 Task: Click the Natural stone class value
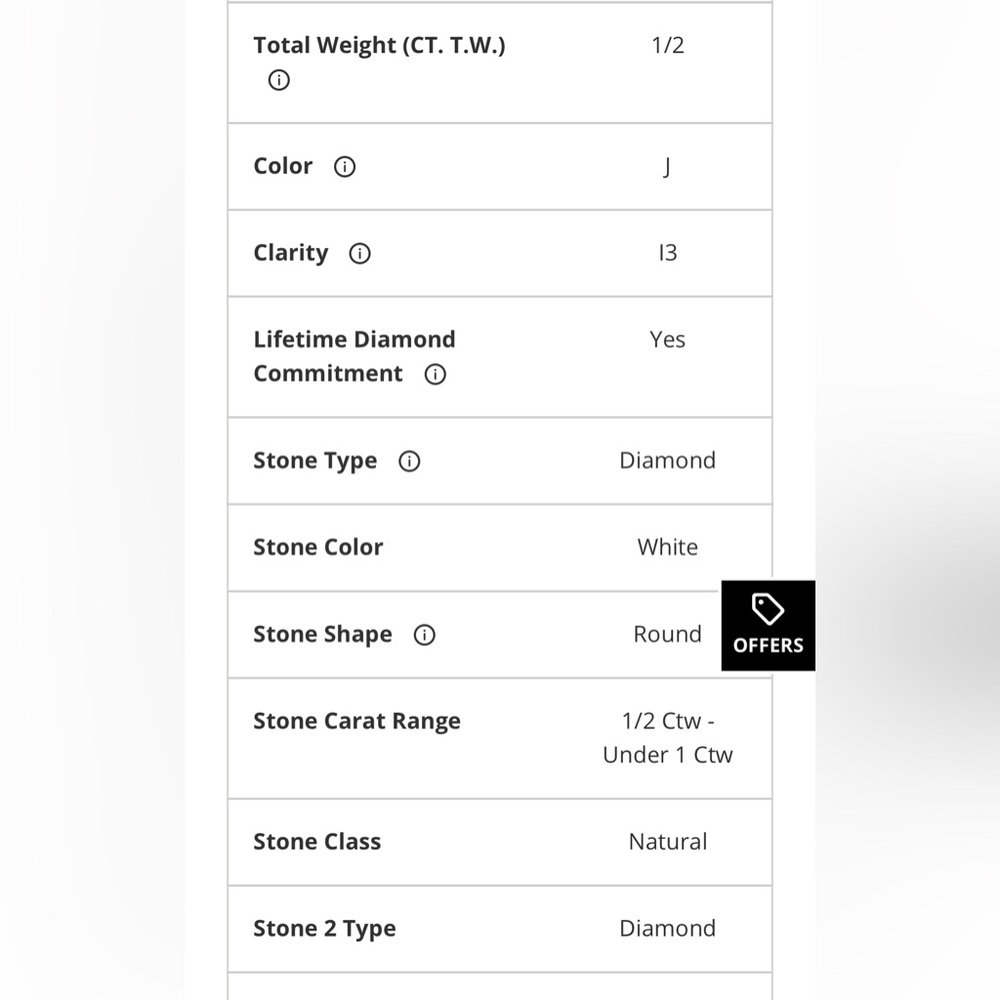click(x=667, y=841)
